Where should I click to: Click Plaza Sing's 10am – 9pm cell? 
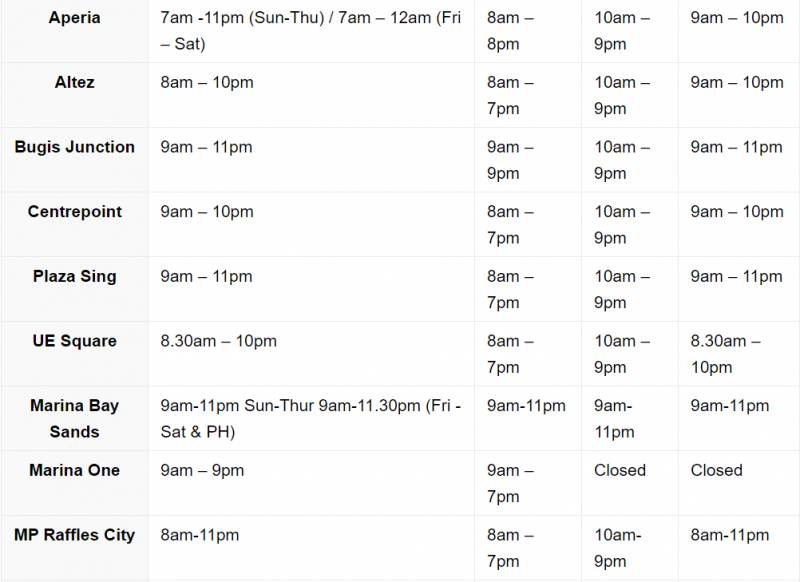[622, 289]
